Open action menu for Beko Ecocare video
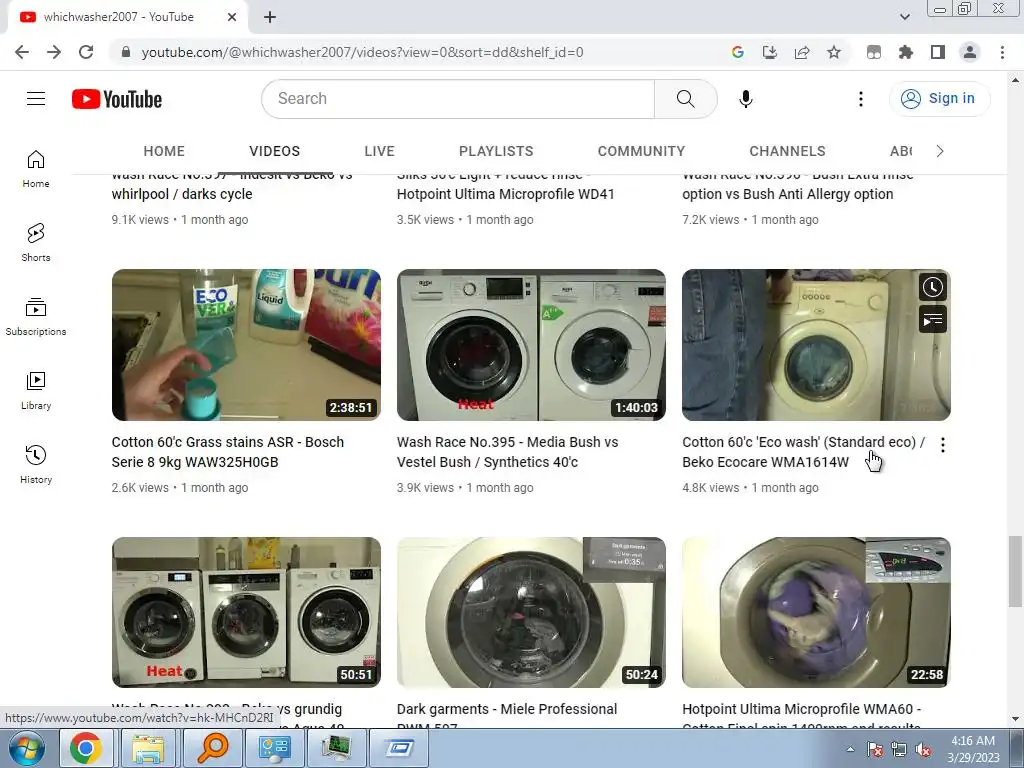 942,445
